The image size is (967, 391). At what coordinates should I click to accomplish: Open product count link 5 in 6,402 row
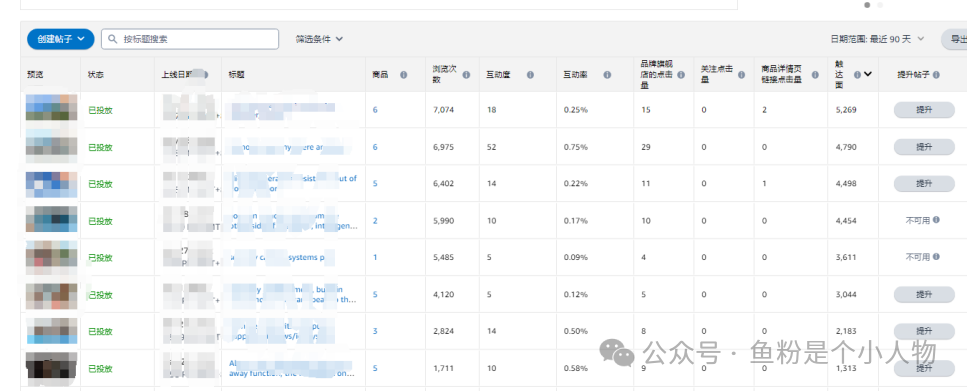tap(375, 184)
